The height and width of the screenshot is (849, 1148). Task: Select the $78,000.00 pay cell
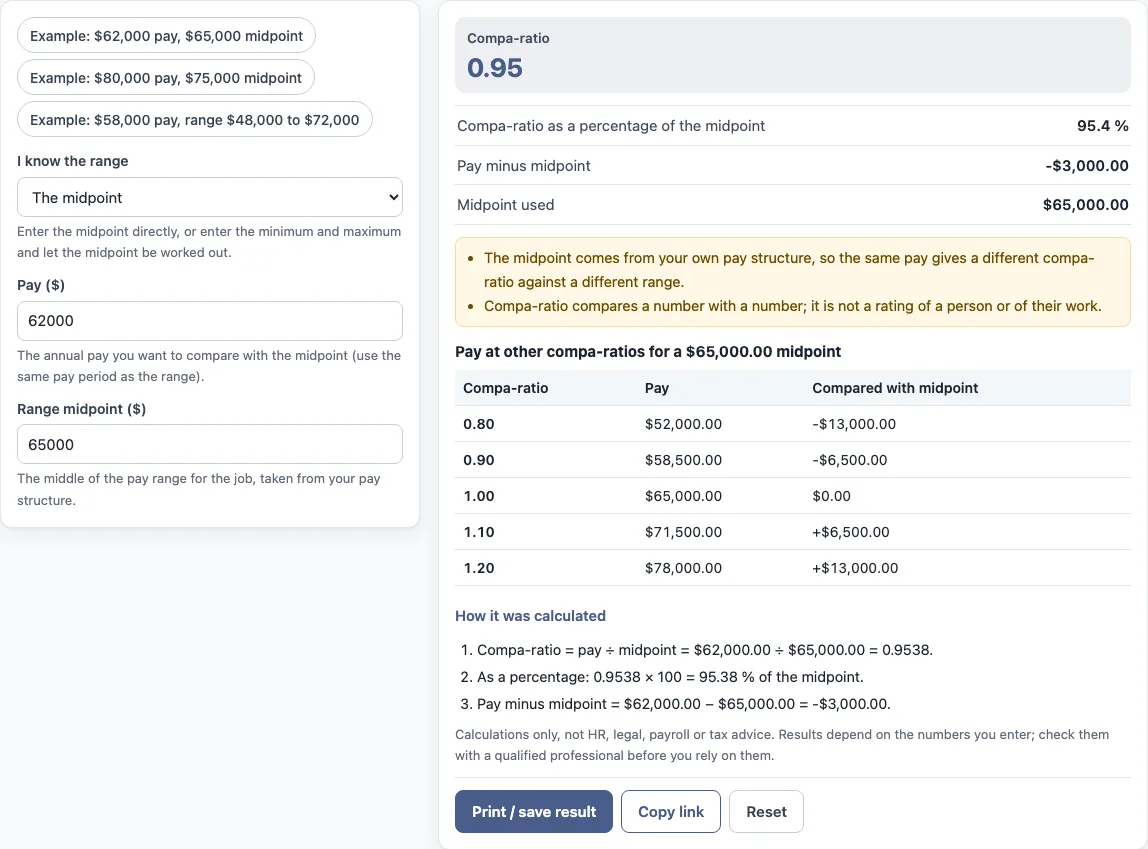[683, 568]
